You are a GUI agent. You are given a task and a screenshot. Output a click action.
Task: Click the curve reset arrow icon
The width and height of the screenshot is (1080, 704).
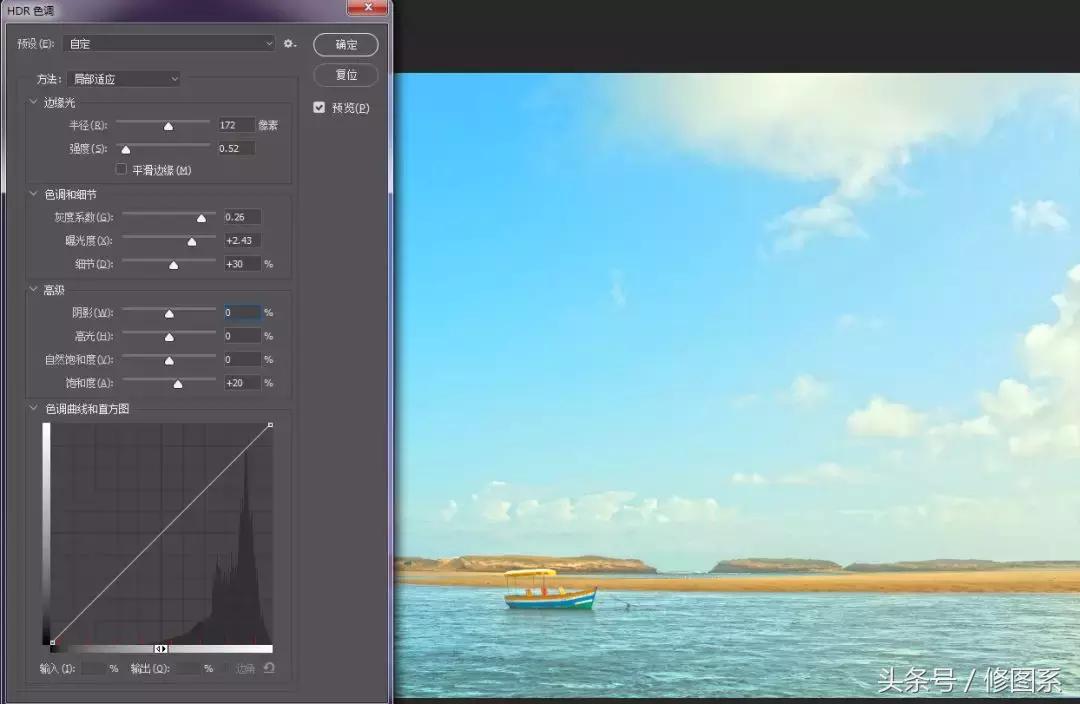pos(269,667)
